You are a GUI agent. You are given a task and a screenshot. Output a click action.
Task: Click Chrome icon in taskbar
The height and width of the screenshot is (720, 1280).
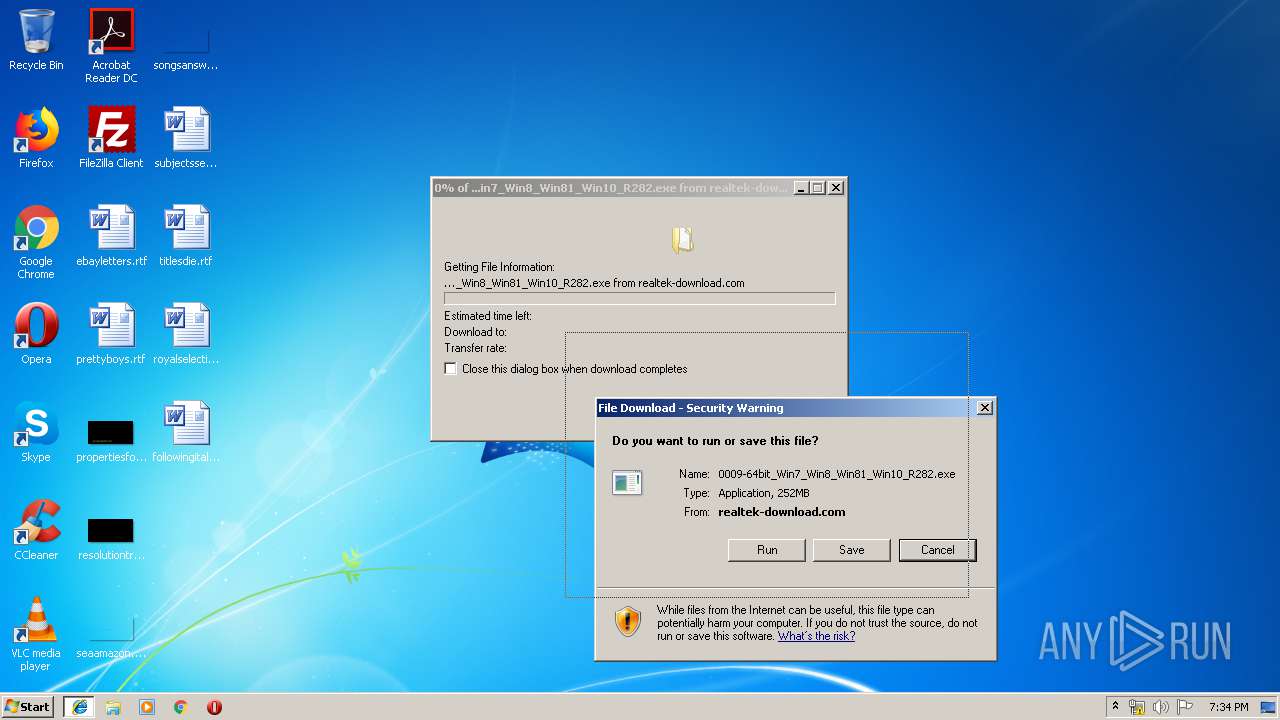180,707
